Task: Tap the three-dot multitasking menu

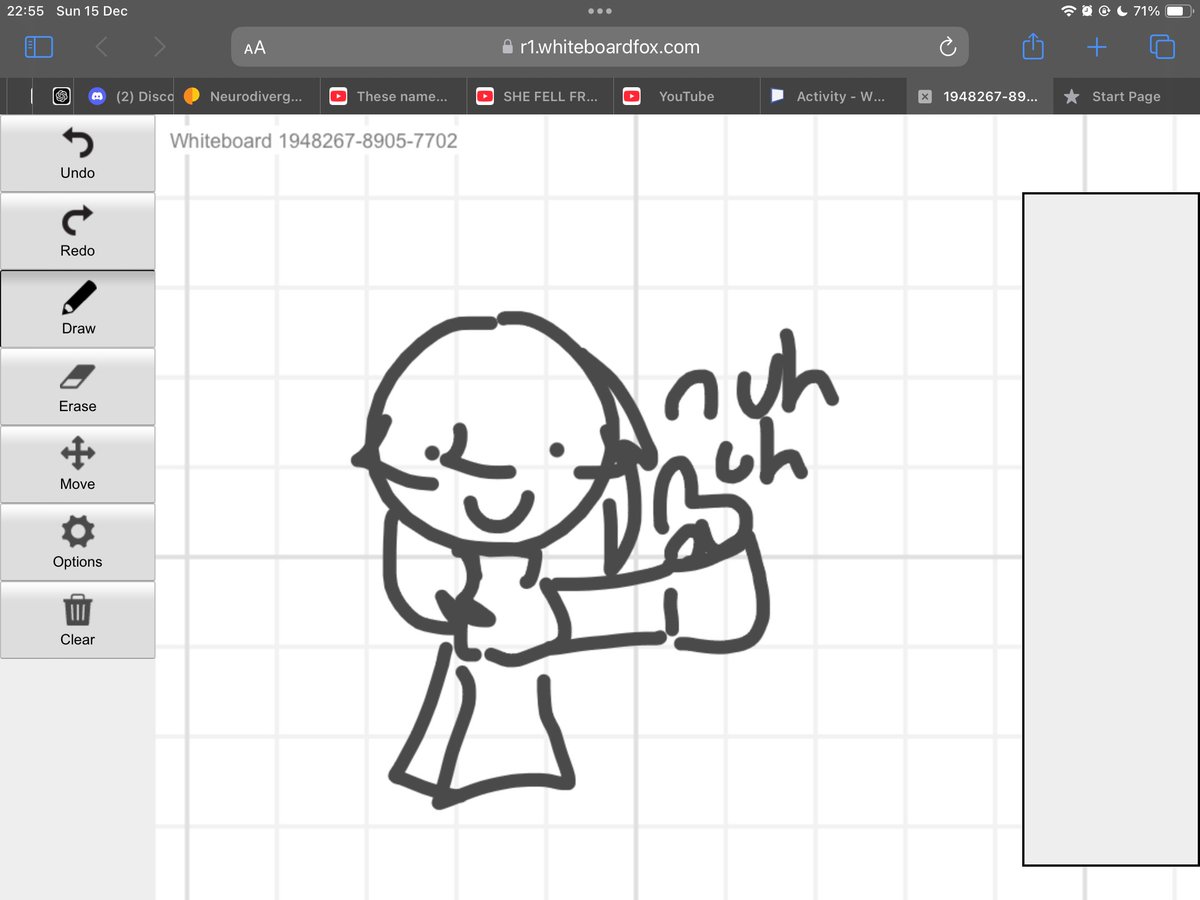Action: pos(600,11)
